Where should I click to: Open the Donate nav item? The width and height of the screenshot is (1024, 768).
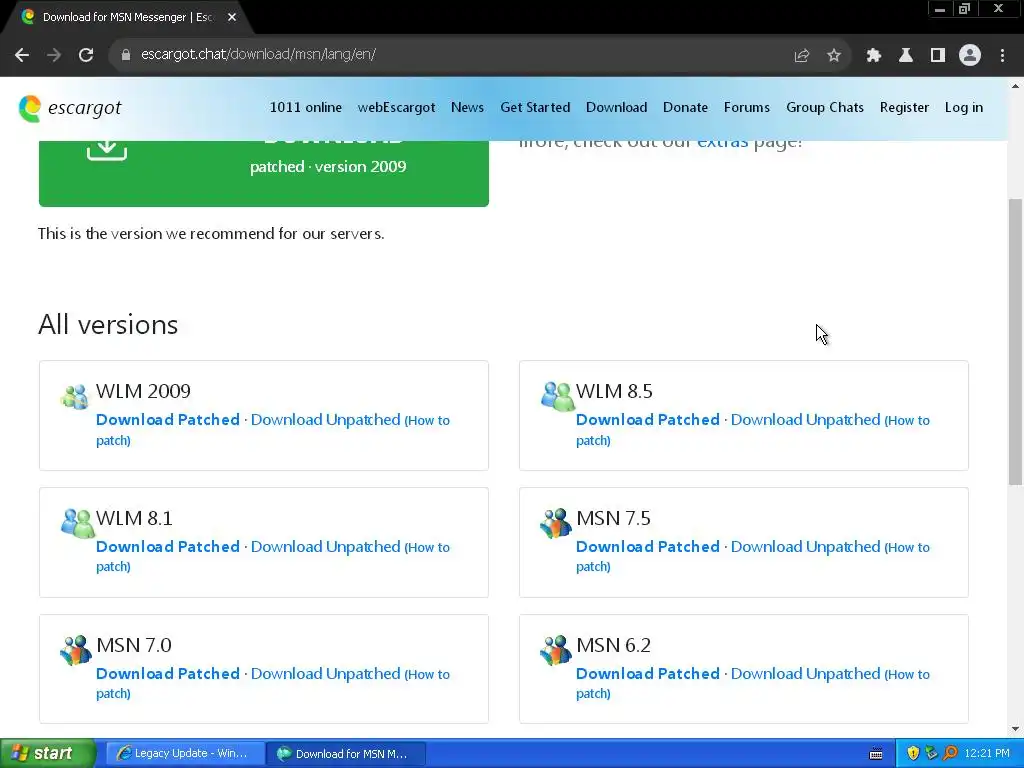(685, 107)
